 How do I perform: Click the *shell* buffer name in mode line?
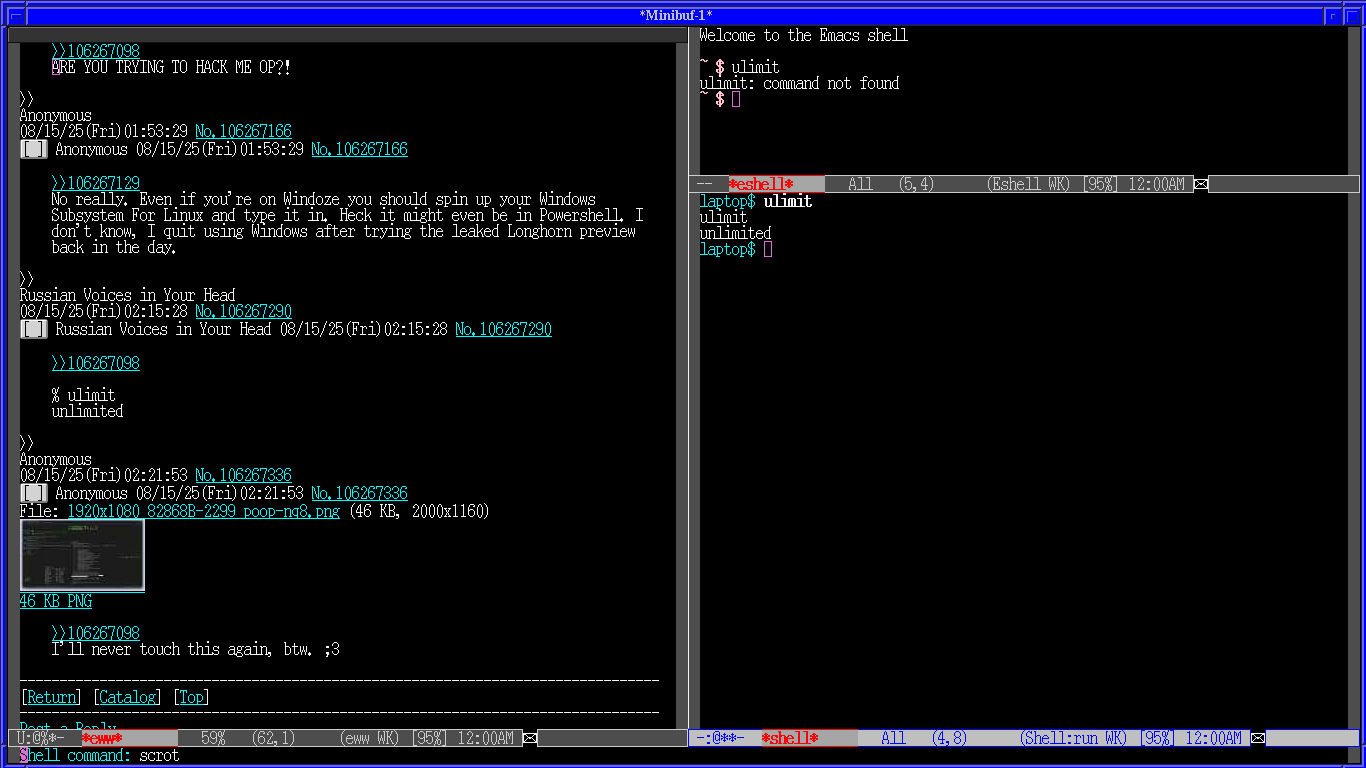tap(790, 739)
